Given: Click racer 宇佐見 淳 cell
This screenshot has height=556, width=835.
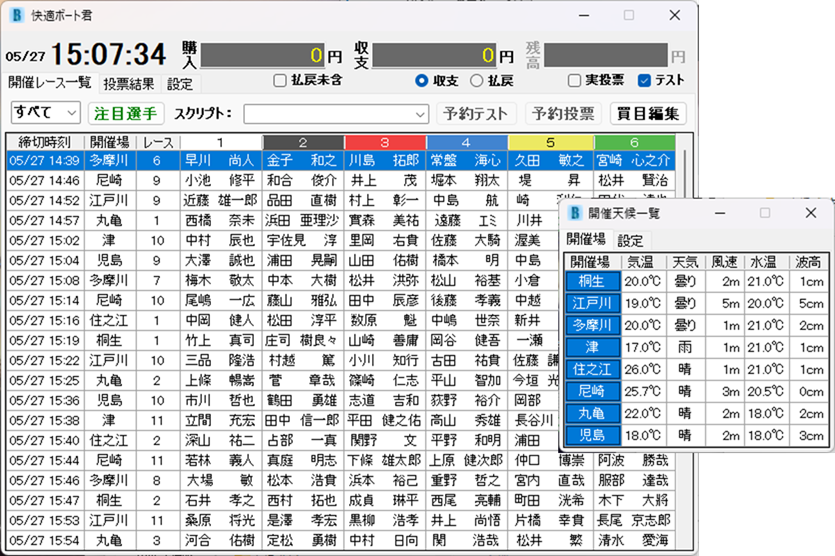Looking at the screenshot, I should (x=303, y=240).
